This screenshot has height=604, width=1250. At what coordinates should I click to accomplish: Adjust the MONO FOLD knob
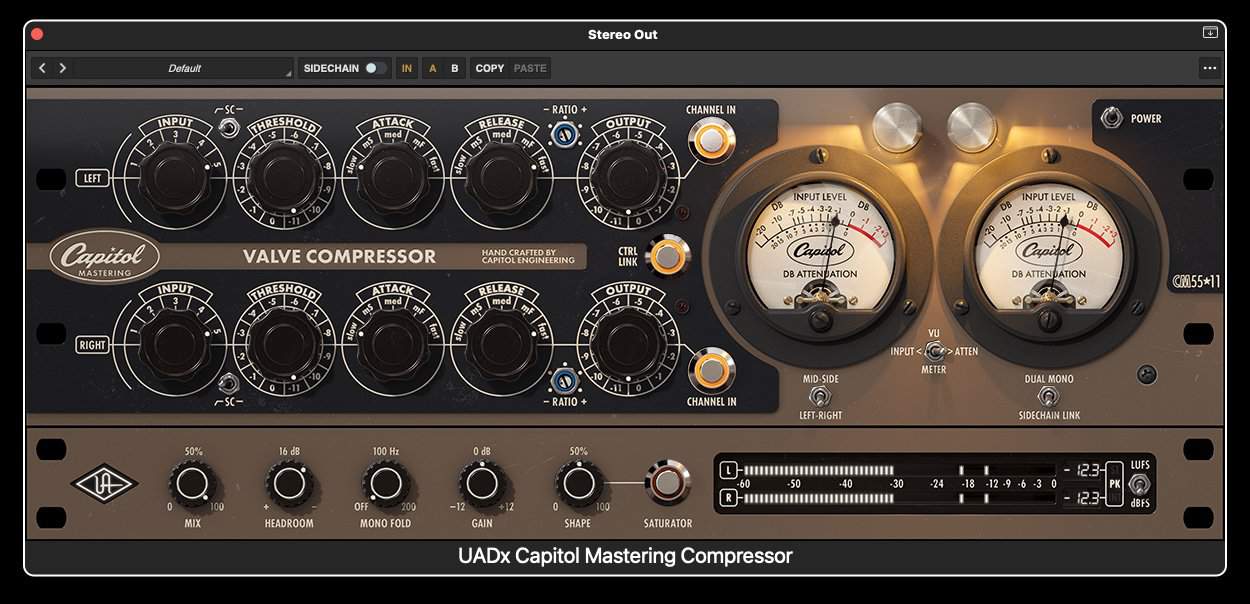coord(385,484)
